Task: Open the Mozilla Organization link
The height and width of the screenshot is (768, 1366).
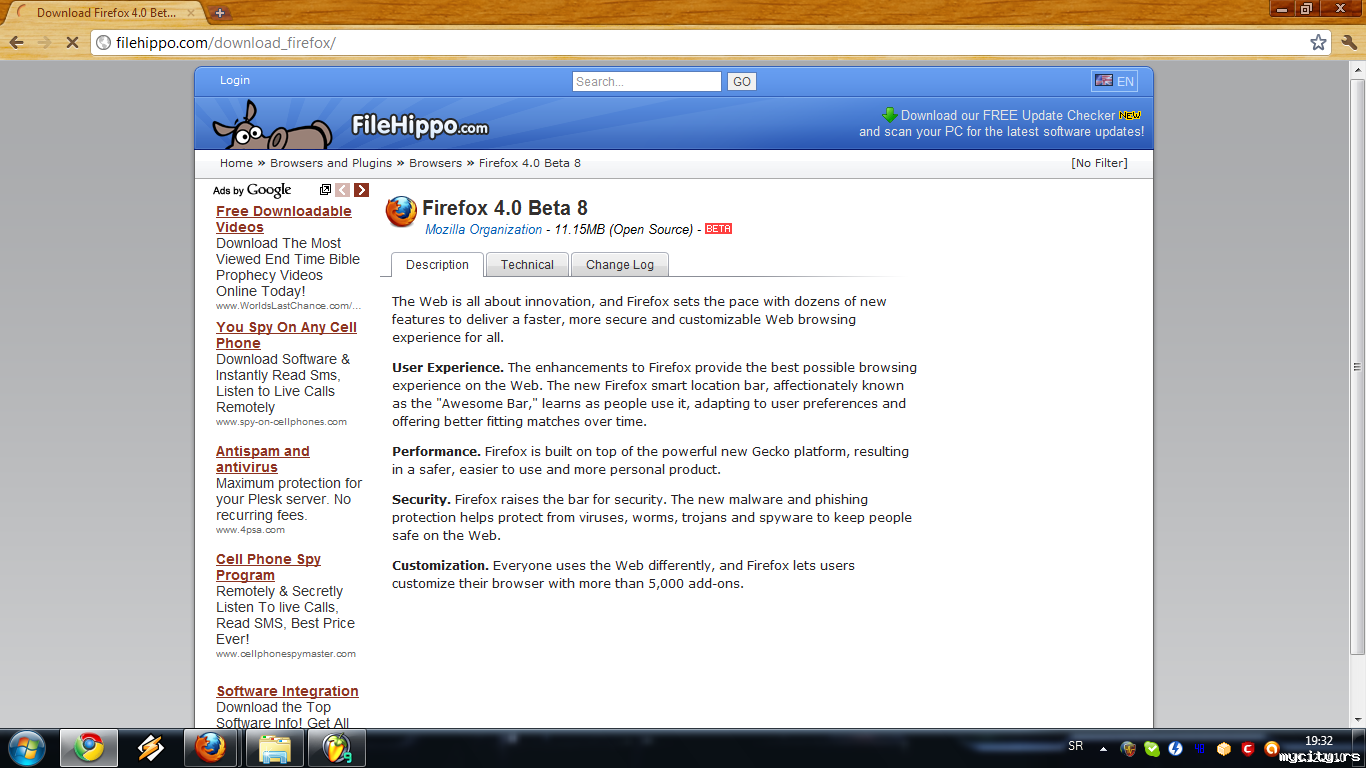Action: tap(483, 230)
